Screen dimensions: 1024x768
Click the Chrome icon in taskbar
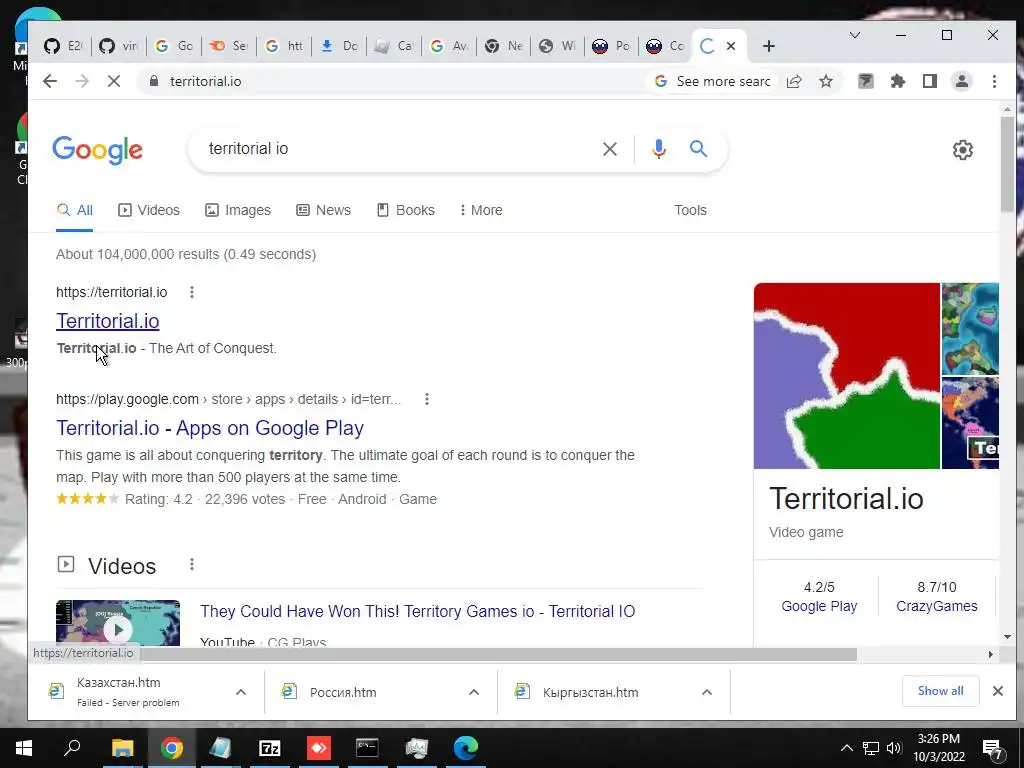tap(172, 748)
